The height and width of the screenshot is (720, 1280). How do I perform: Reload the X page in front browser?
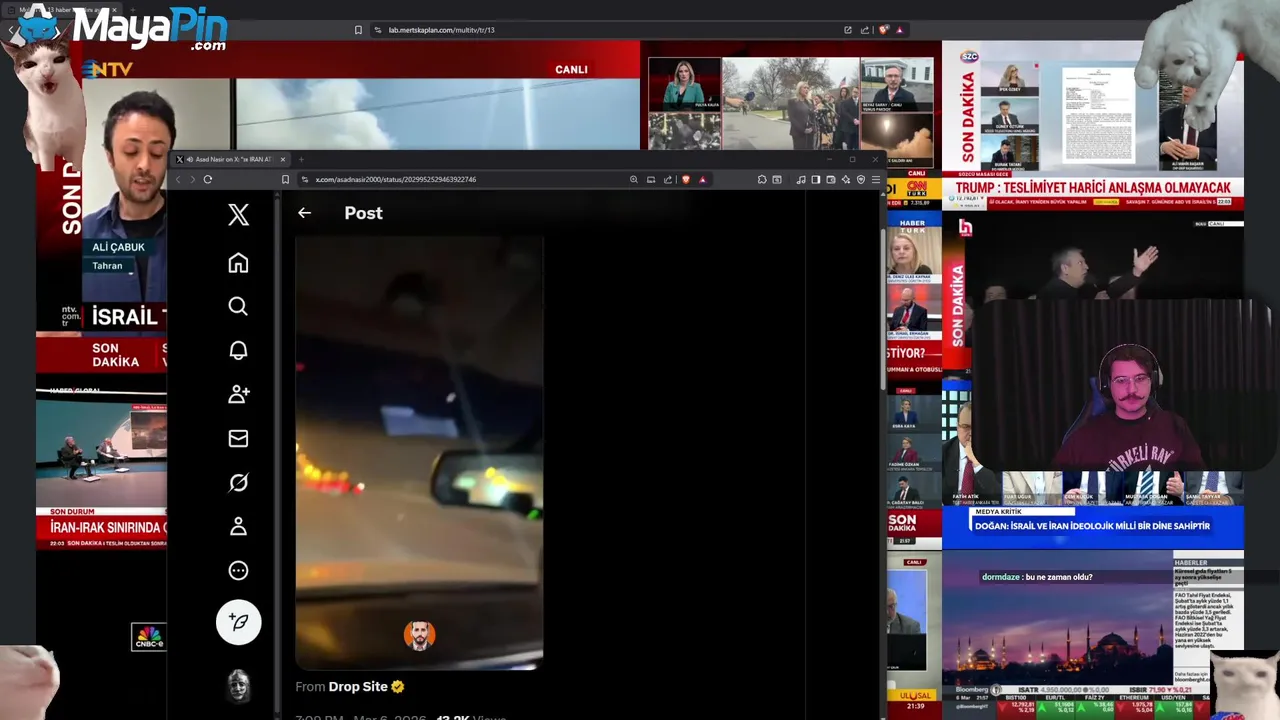(208, 179)
